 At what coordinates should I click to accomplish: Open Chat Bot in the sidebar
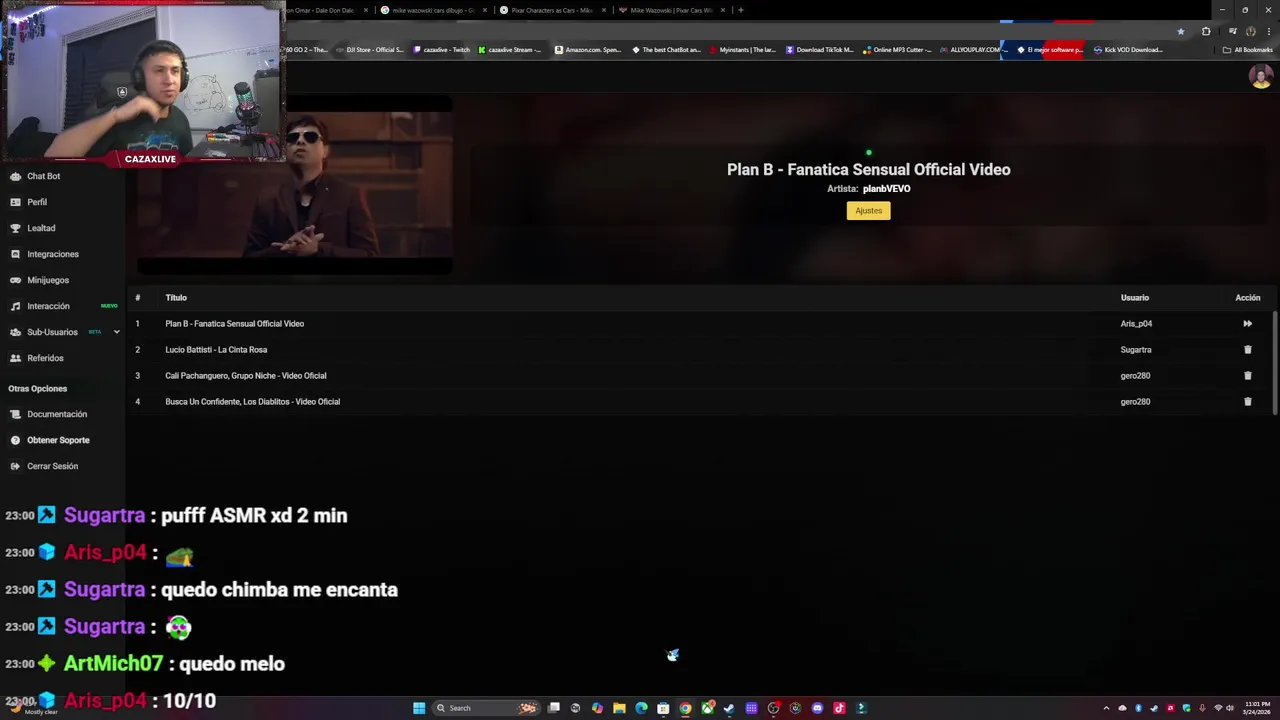pos(43,176)
